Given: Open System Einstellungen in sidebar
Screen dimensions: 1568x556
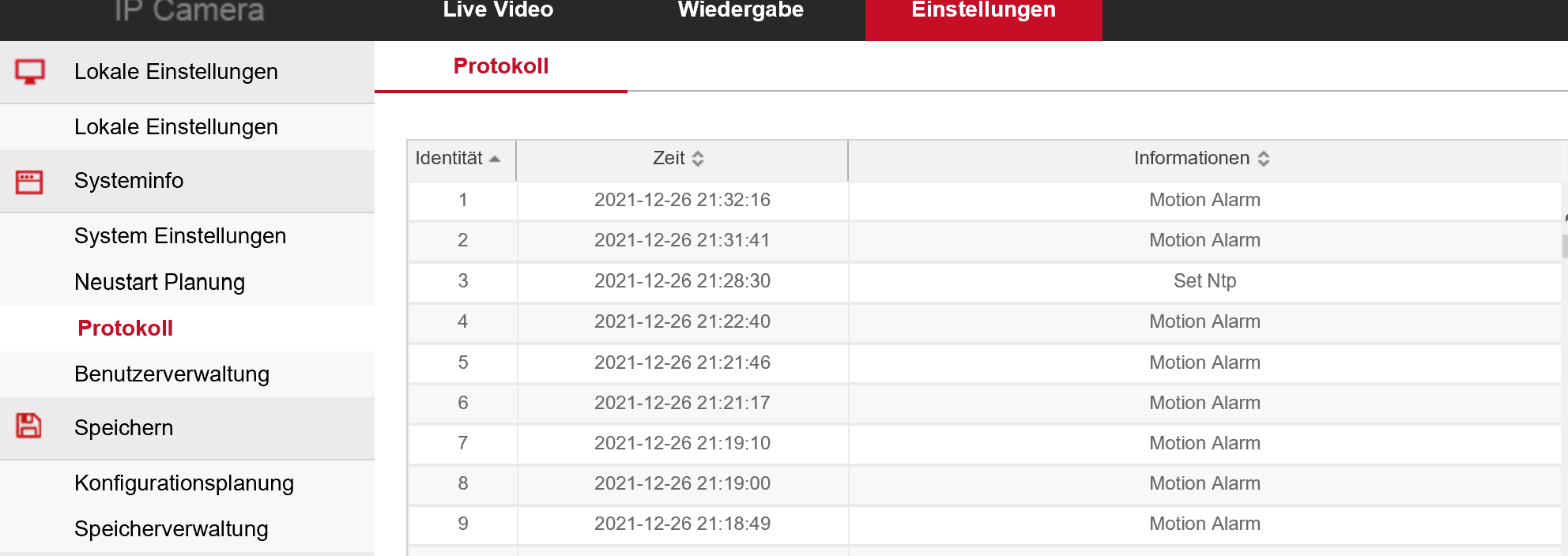Looking at the screenshot, I should 180,236.
